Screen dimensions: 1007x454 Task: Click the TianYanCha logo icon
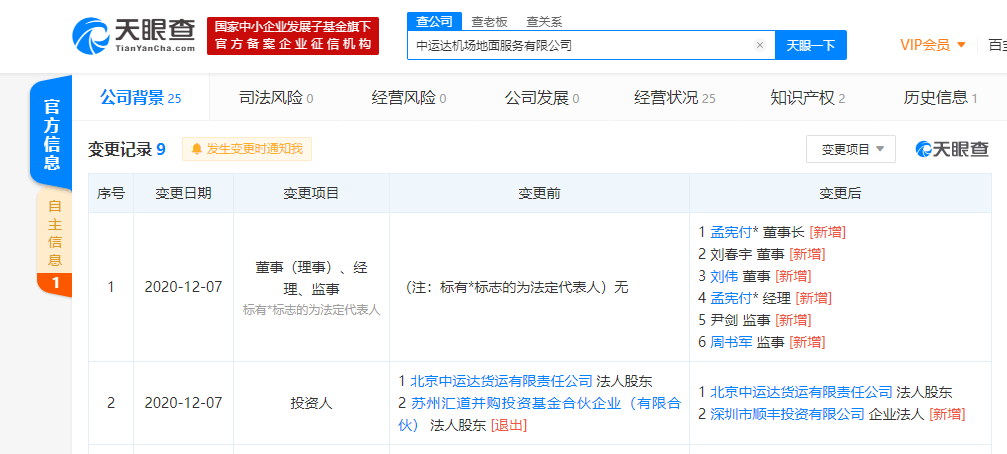point(90,36)
